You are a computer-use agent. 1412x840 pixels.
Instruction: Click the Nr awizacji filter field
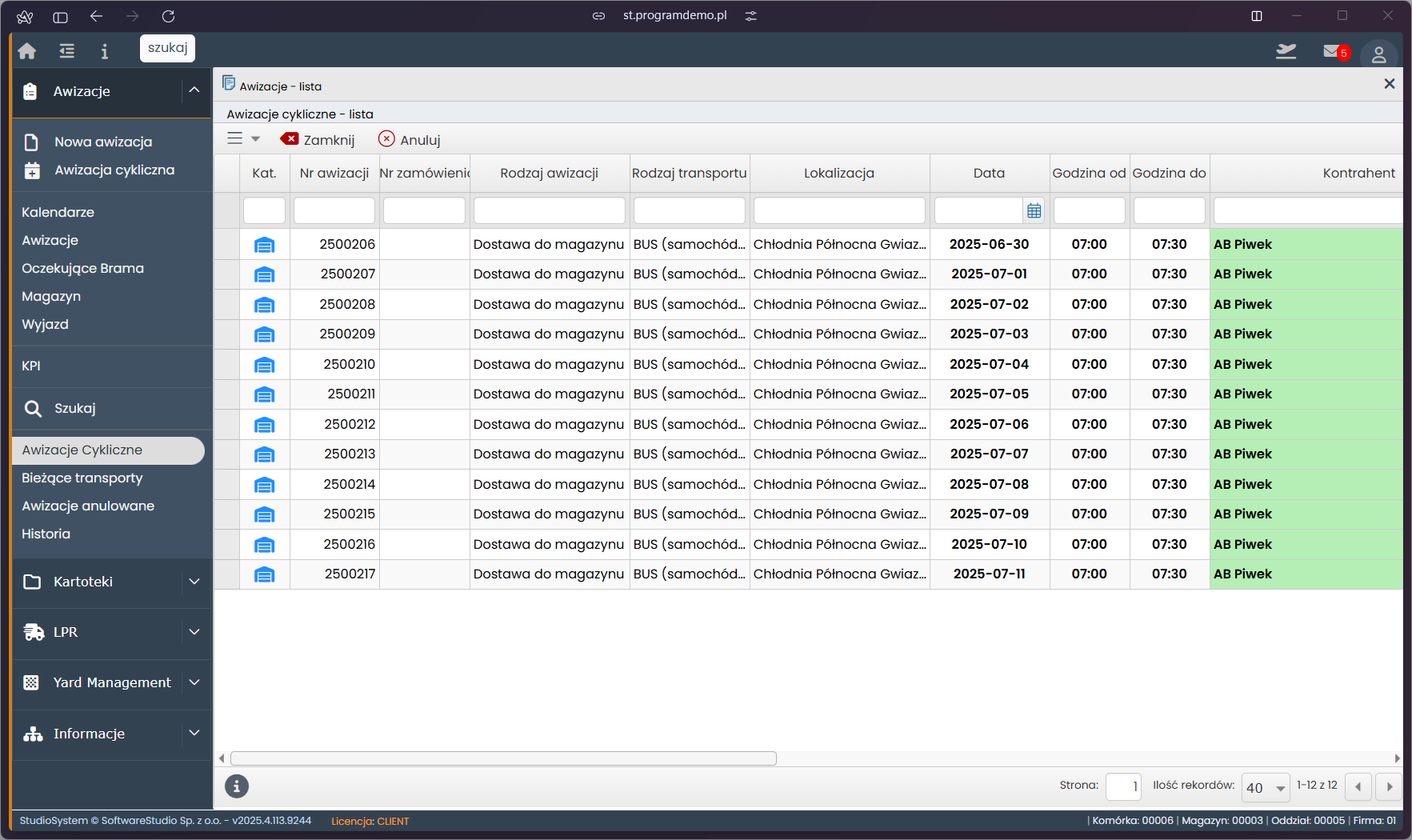tap(334, 210)
